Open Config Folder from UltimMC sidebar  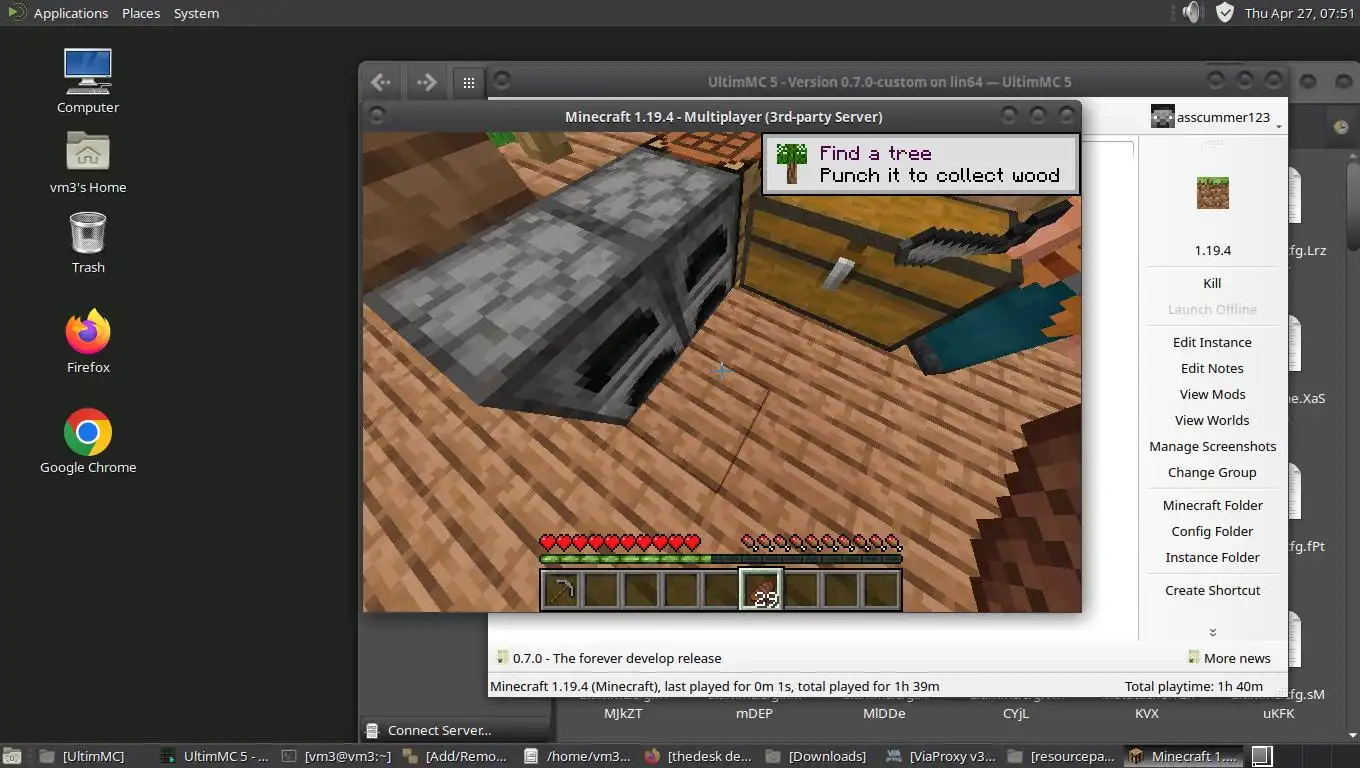pos(1213,531)
